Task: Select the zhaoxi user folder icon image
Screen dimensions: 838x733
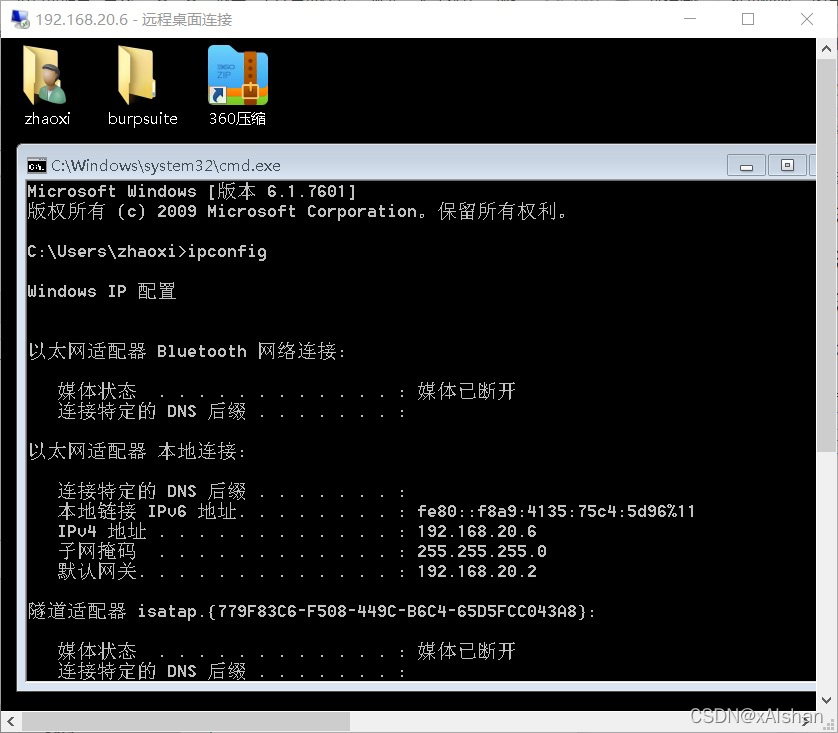Action: click(x=46, y=75)
